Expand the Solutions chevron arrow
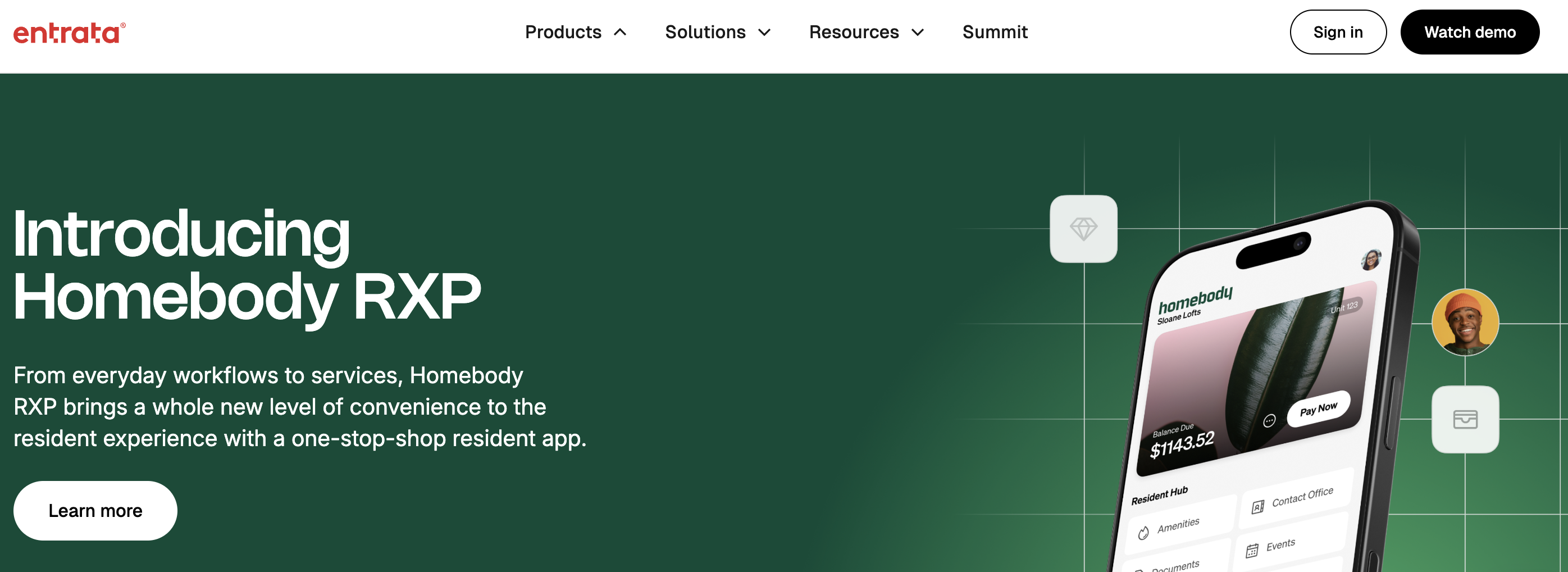 (x=764, y=32)
